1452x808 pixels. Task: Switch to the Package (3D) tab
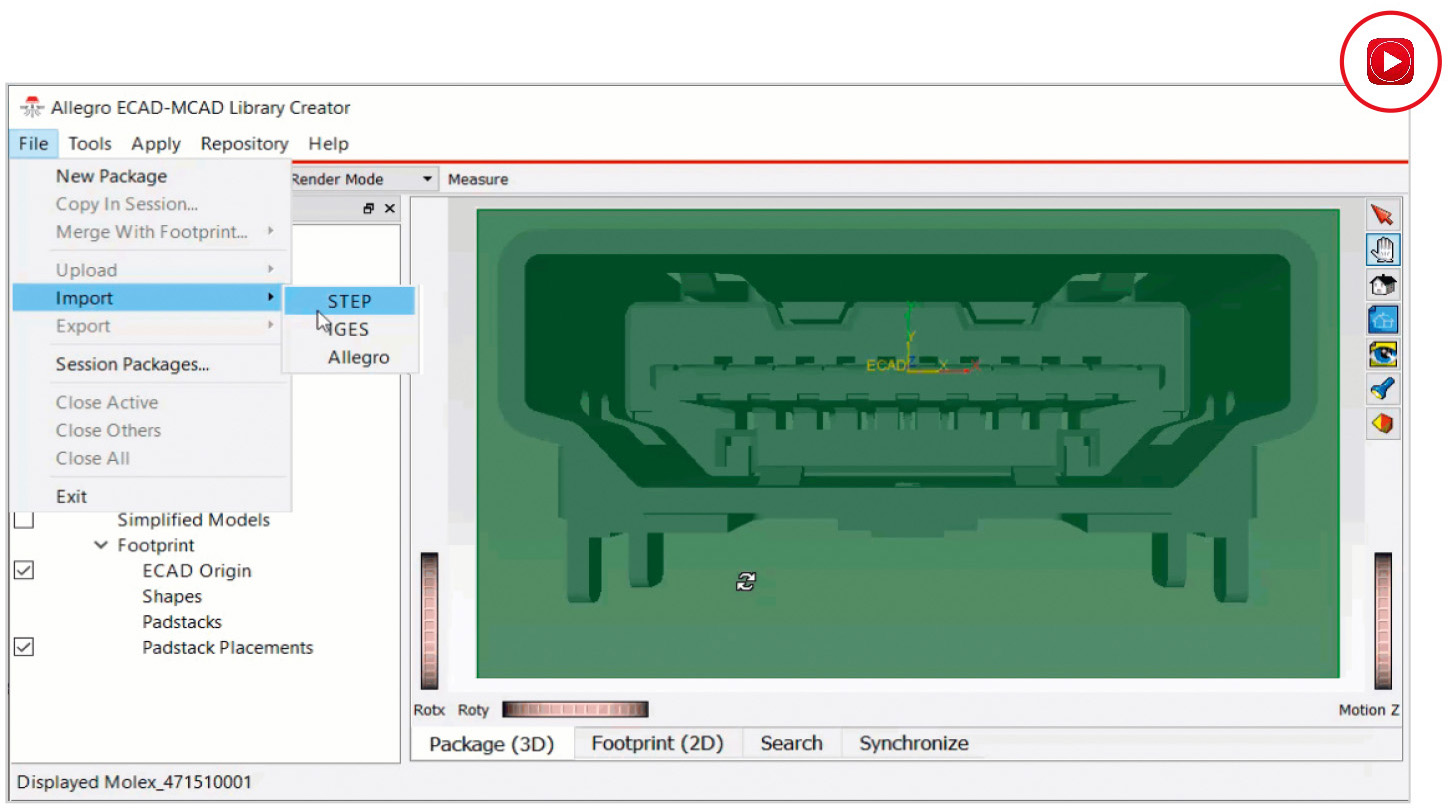[x=492, y=744]
